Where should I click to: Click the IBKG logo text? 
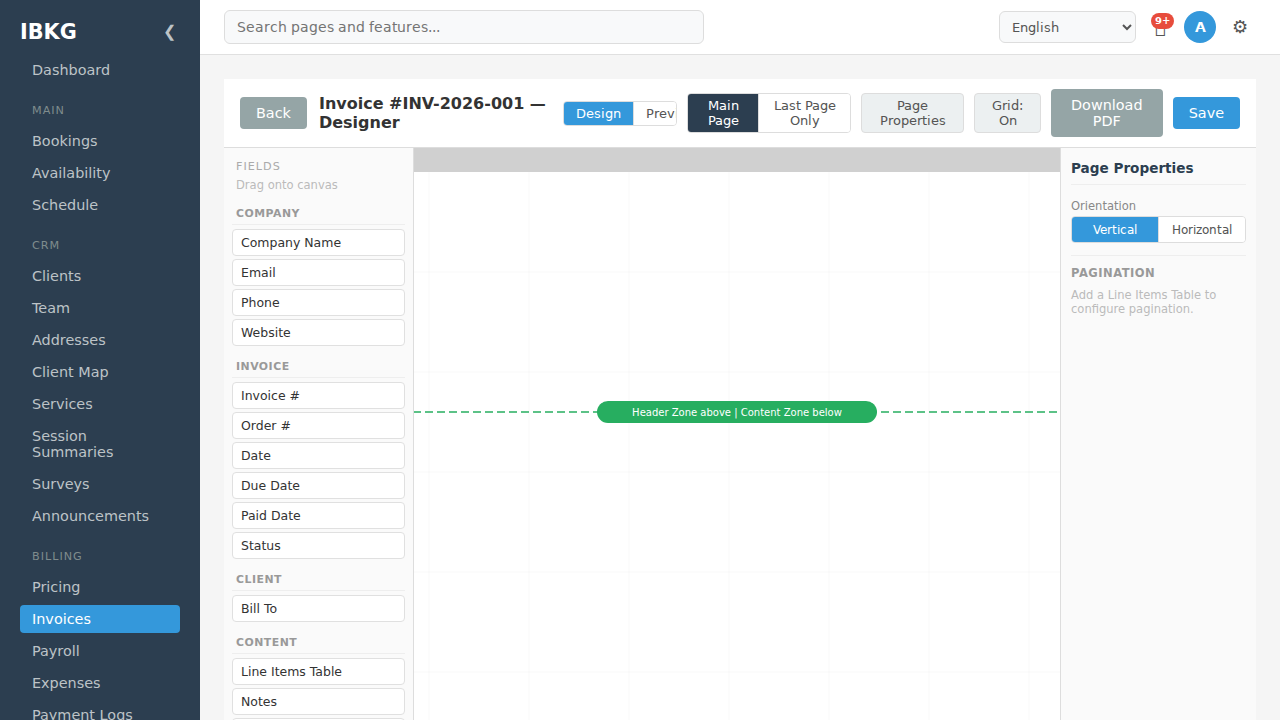coord(48,32)
